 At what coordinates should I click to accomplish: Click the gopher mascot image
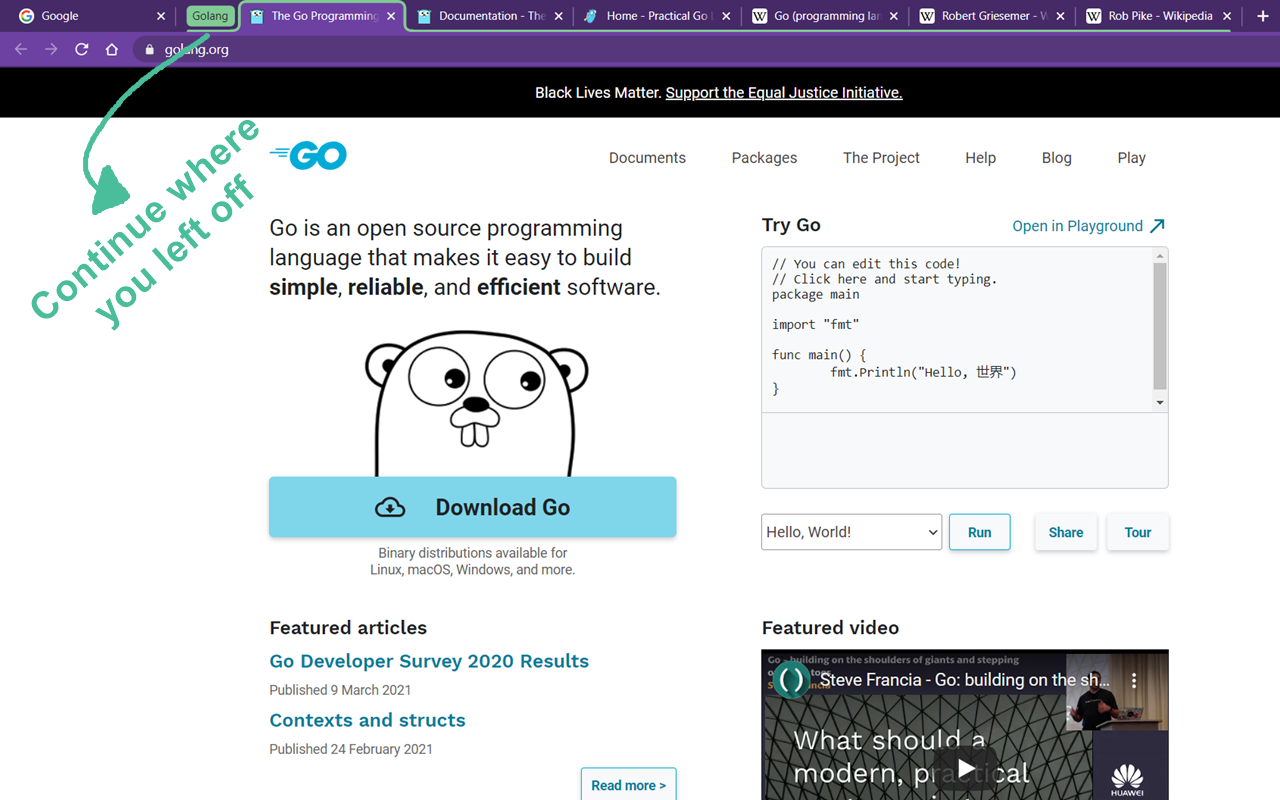[476, 403]
